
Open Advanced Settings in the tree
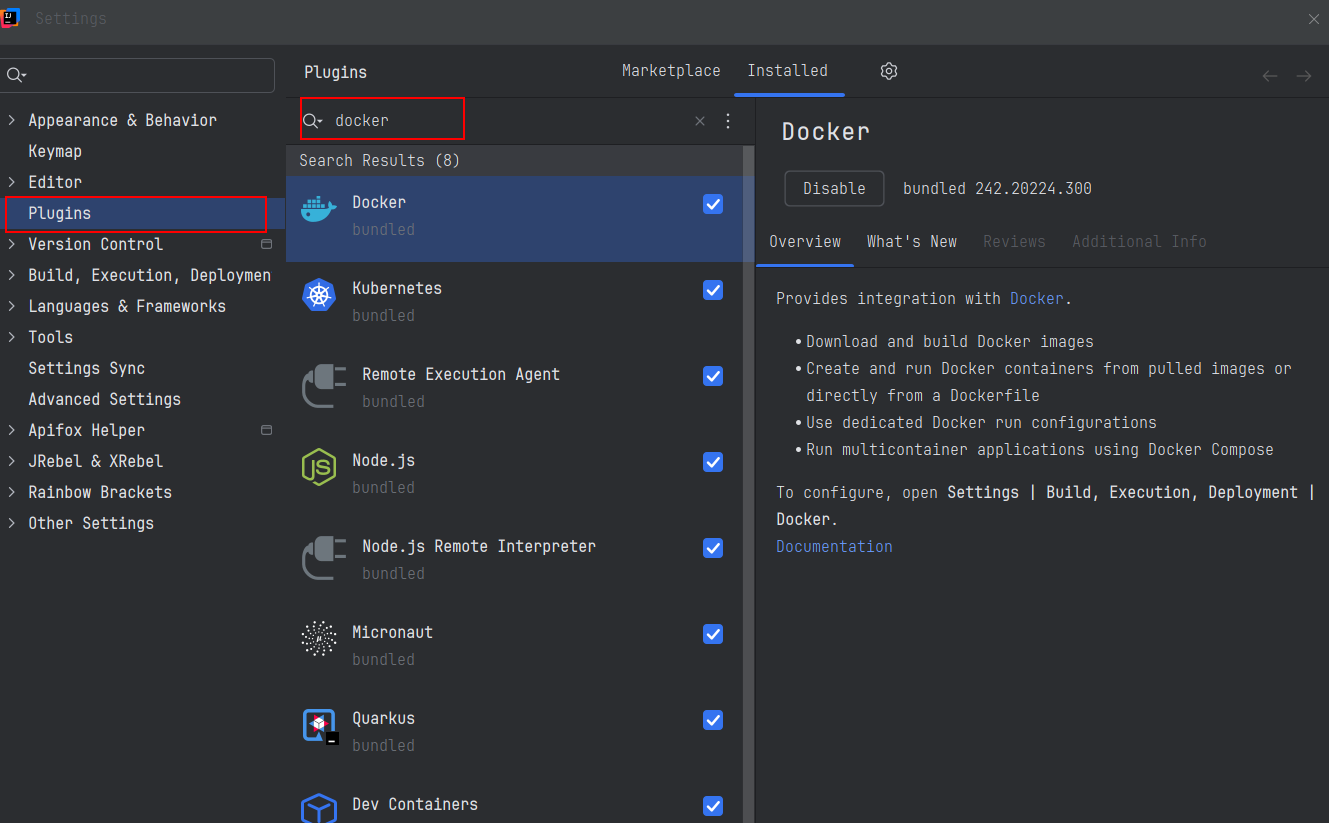(104, 399)
